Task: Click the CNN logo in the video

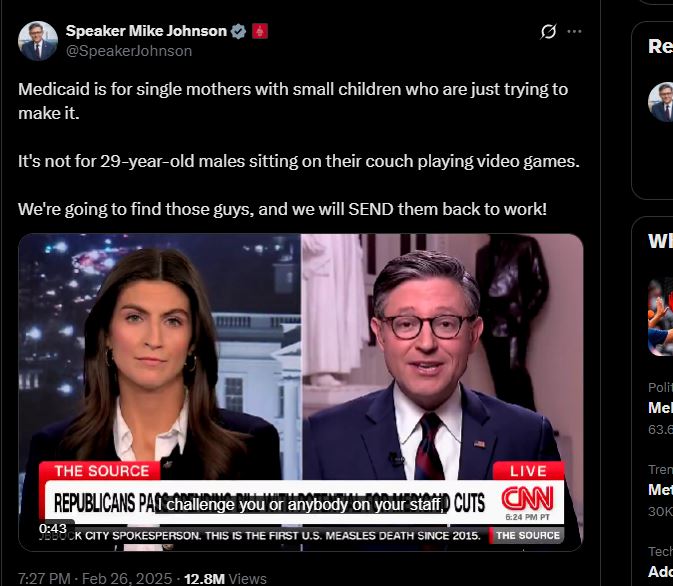Action: coord(527,498)
